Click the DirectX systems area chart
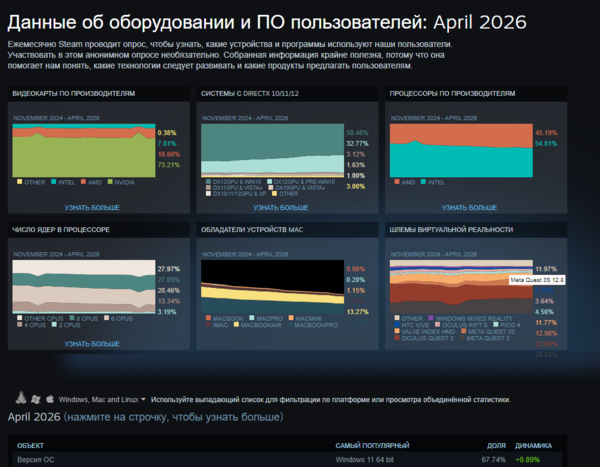Screen dimensions: 600x467 [272, 150]
